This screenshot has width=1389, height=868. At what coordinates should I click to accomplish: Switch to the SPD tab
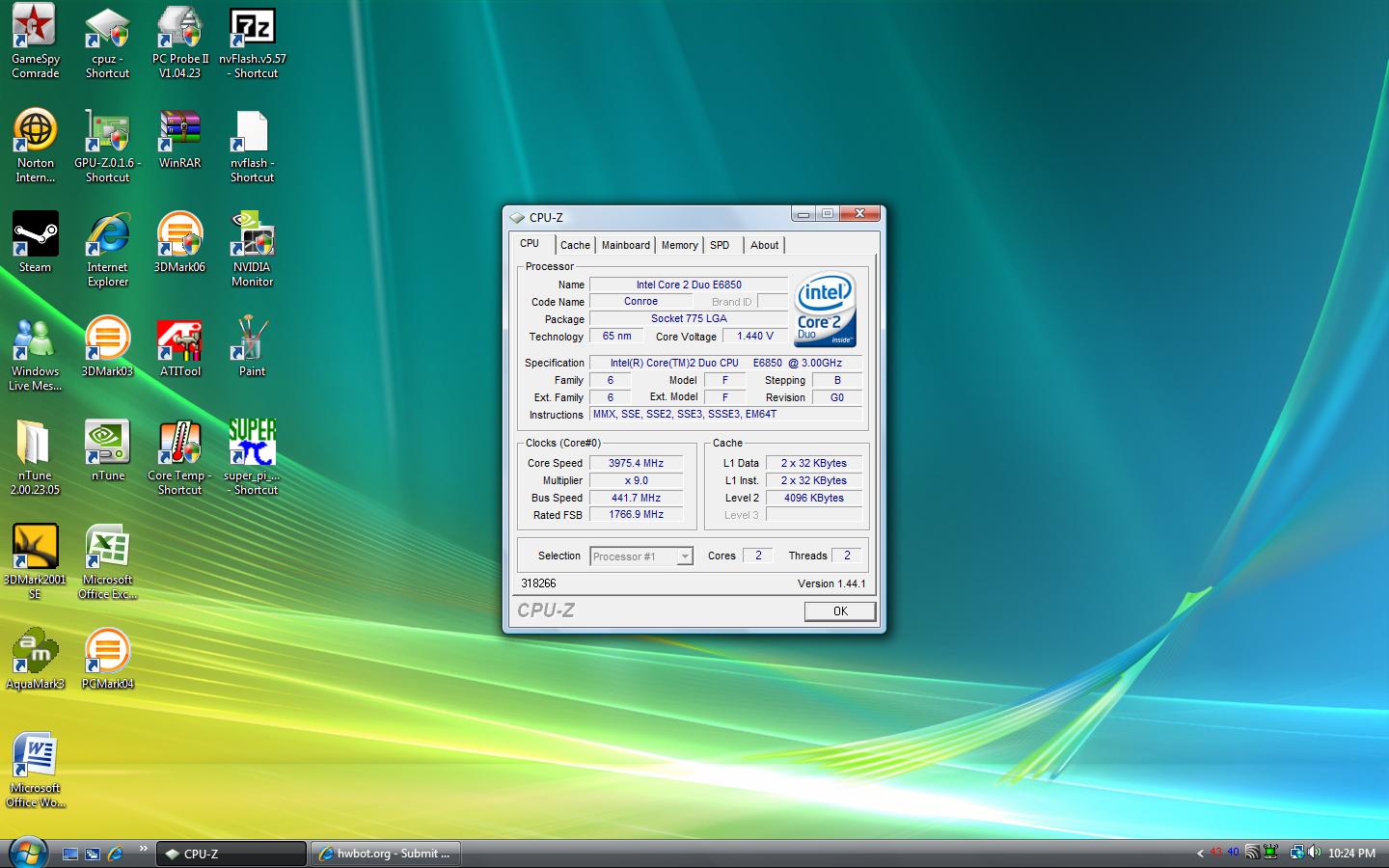point(720,245)
